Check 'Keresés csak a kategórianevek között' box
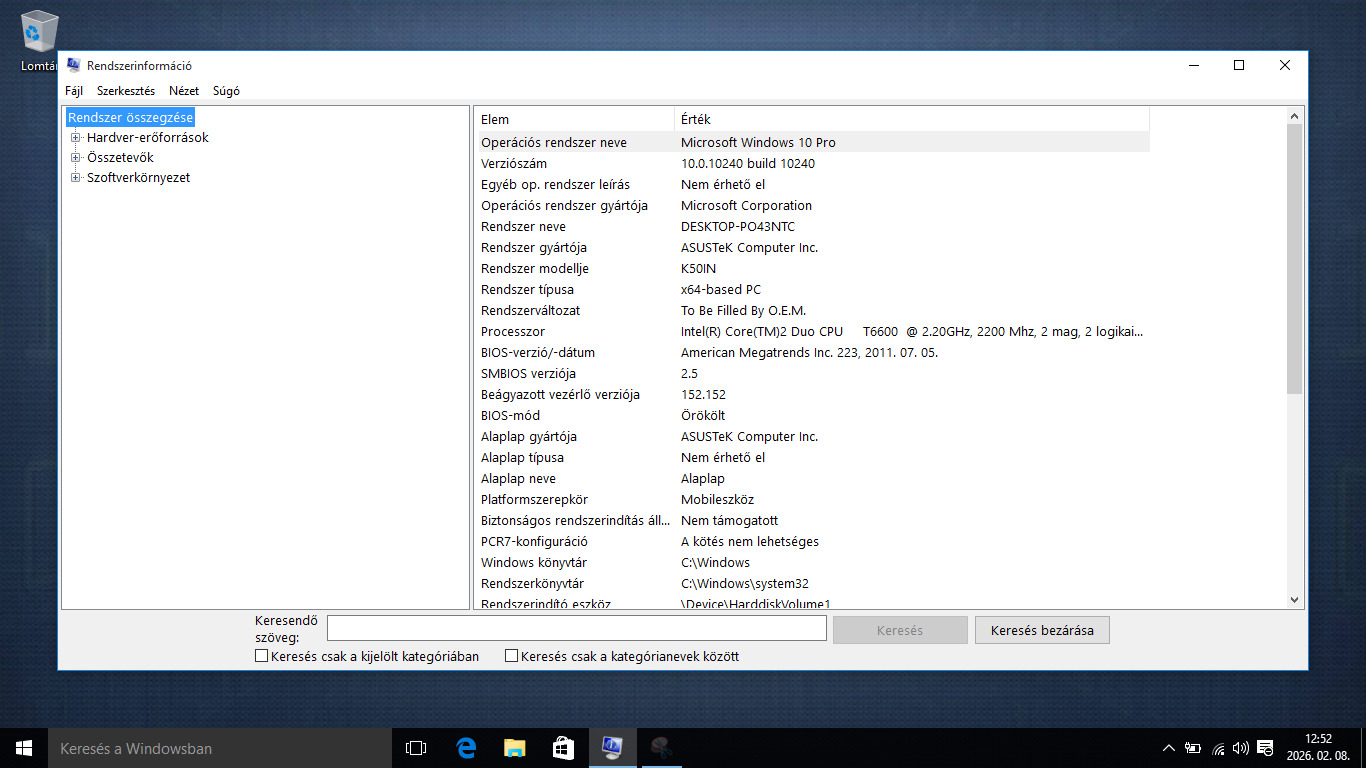This screenshot has width=1366, height=768. click(512, 657)
